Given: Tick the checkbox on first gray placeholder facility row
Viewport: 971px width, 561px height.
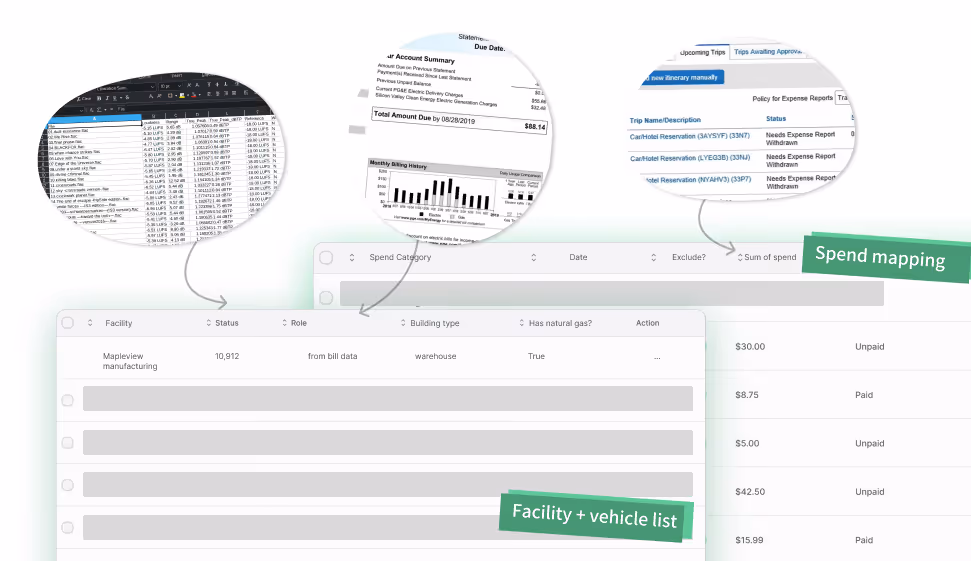Looking at the screenshot, I should point(67,400).
